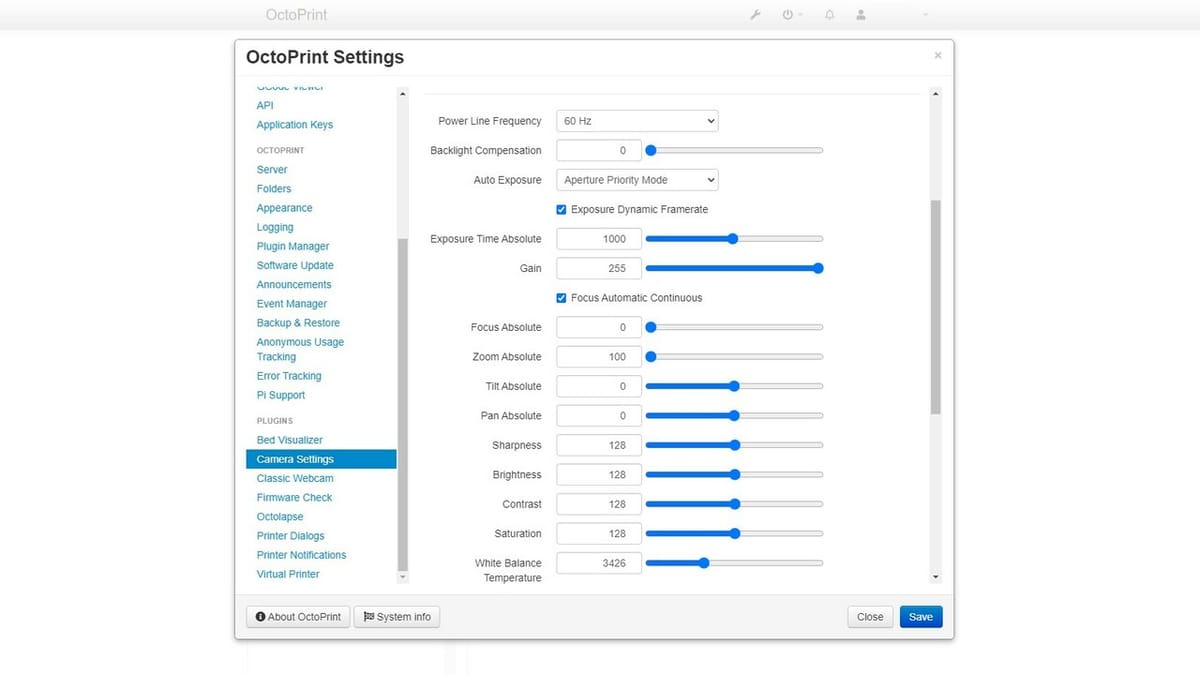The height and width of the screenshot is (675, 1200).
Task: Click the Pan Absolute slider
Action: [x=734, y=416]
